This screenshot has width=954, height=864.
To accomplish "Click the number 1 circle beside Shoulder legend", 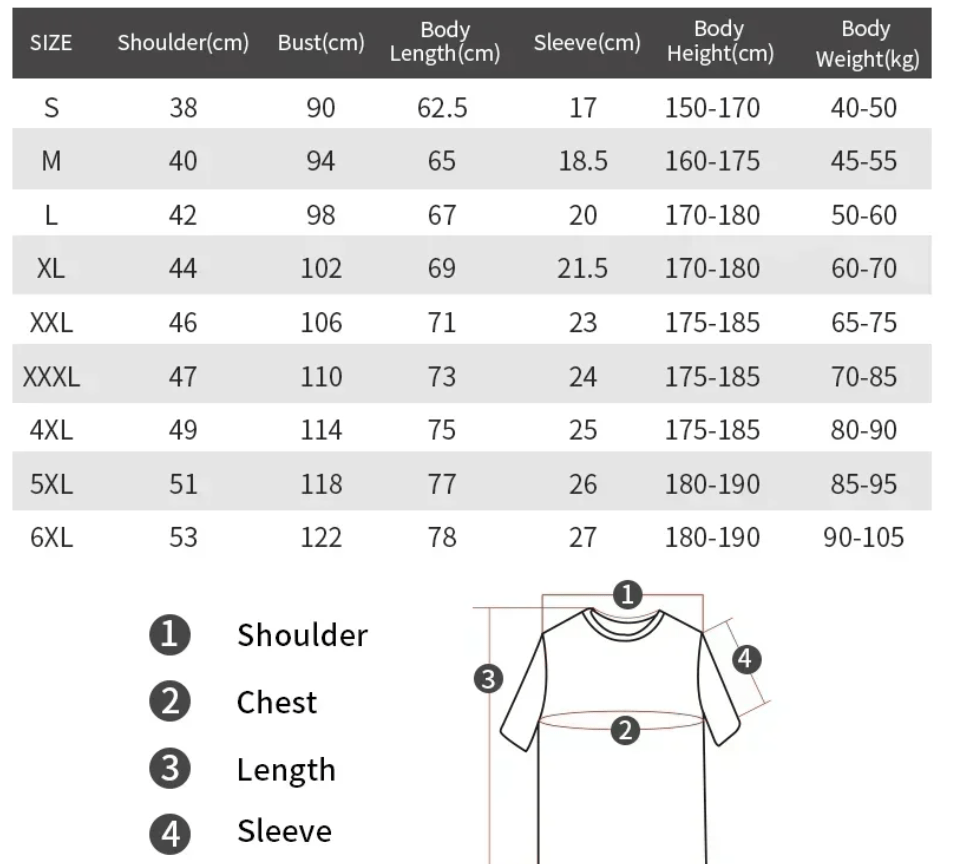I will (x=170, y=635).
